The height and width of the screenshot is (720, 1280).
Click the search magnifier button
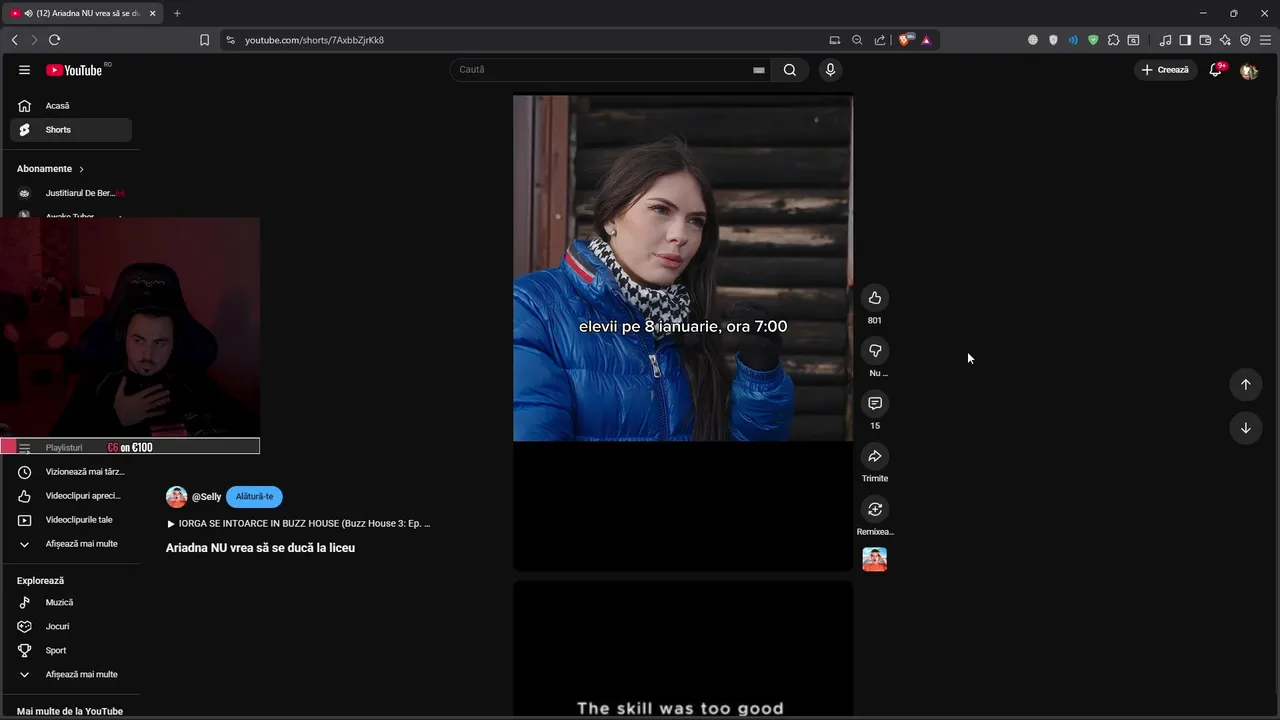pos(790,70)
